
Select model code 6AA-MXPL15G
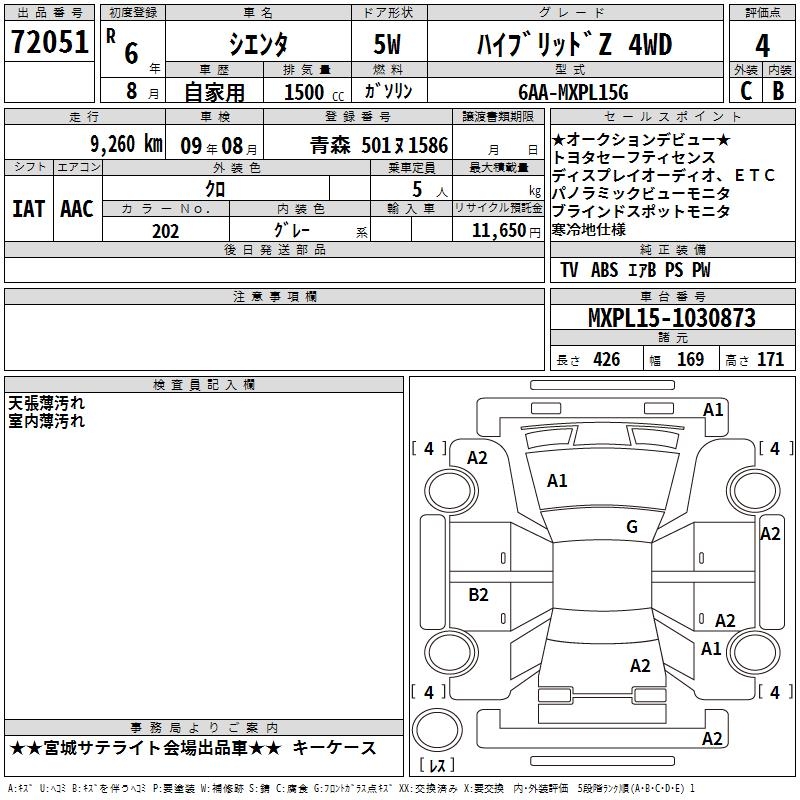[x=573, y=92]
